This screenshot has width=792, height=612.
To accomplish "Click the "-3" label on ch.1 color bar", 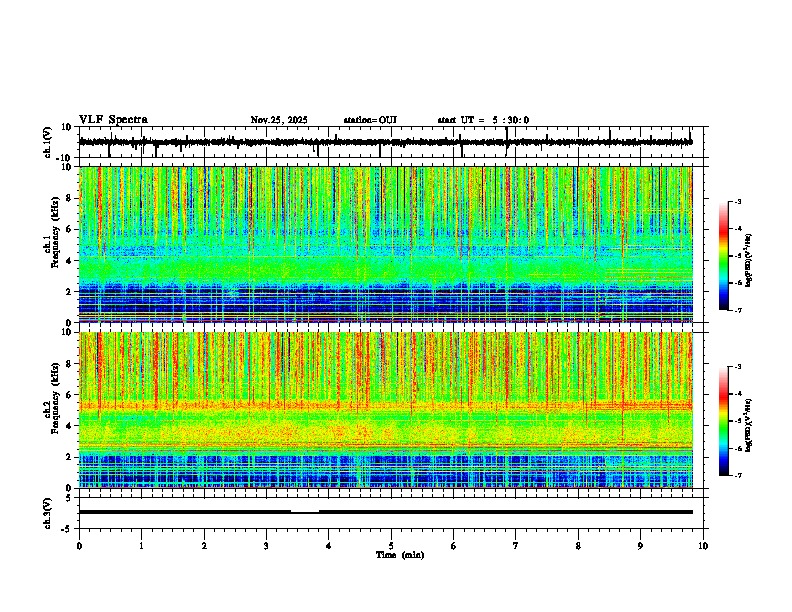I will tap(737, 202).
